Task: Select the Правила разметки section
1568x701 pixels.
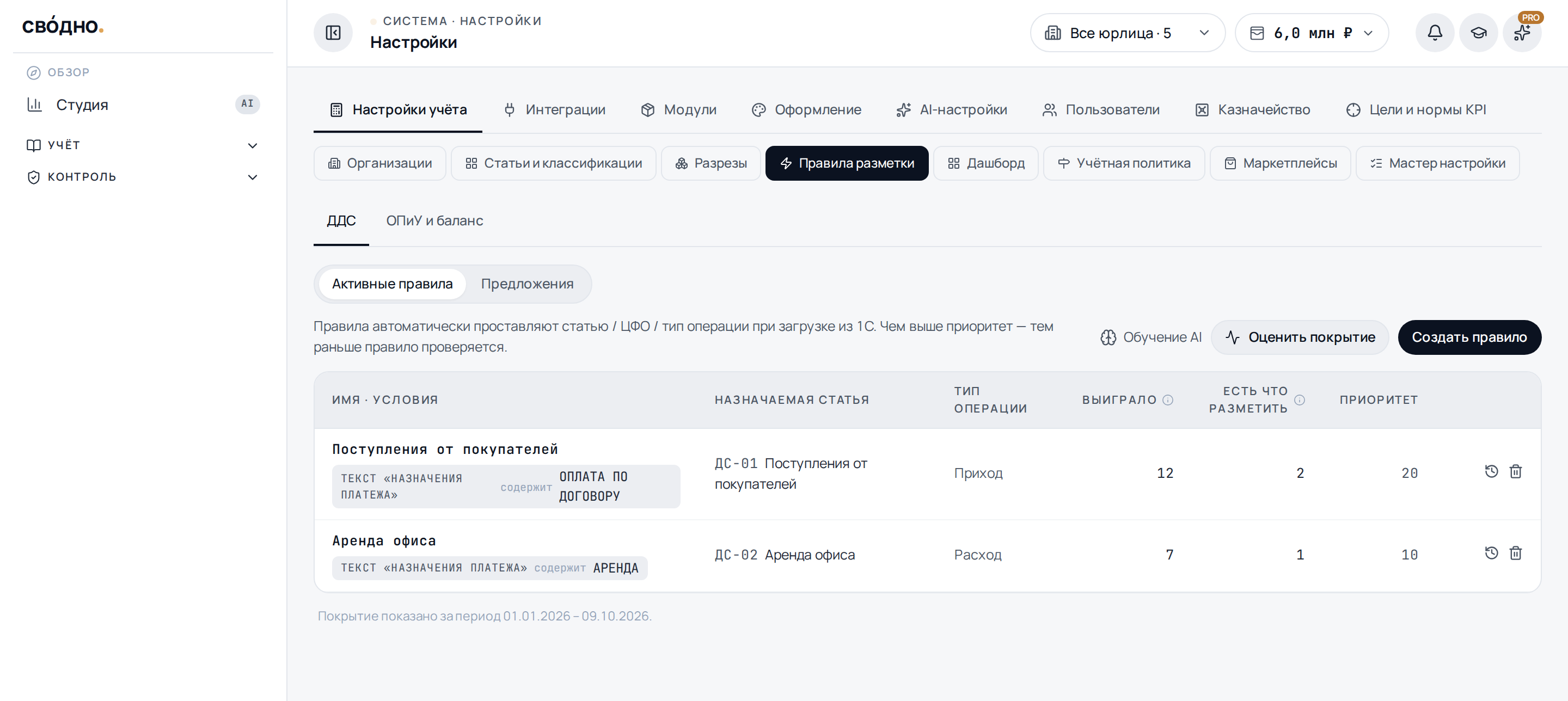Action: click(847, 163)
